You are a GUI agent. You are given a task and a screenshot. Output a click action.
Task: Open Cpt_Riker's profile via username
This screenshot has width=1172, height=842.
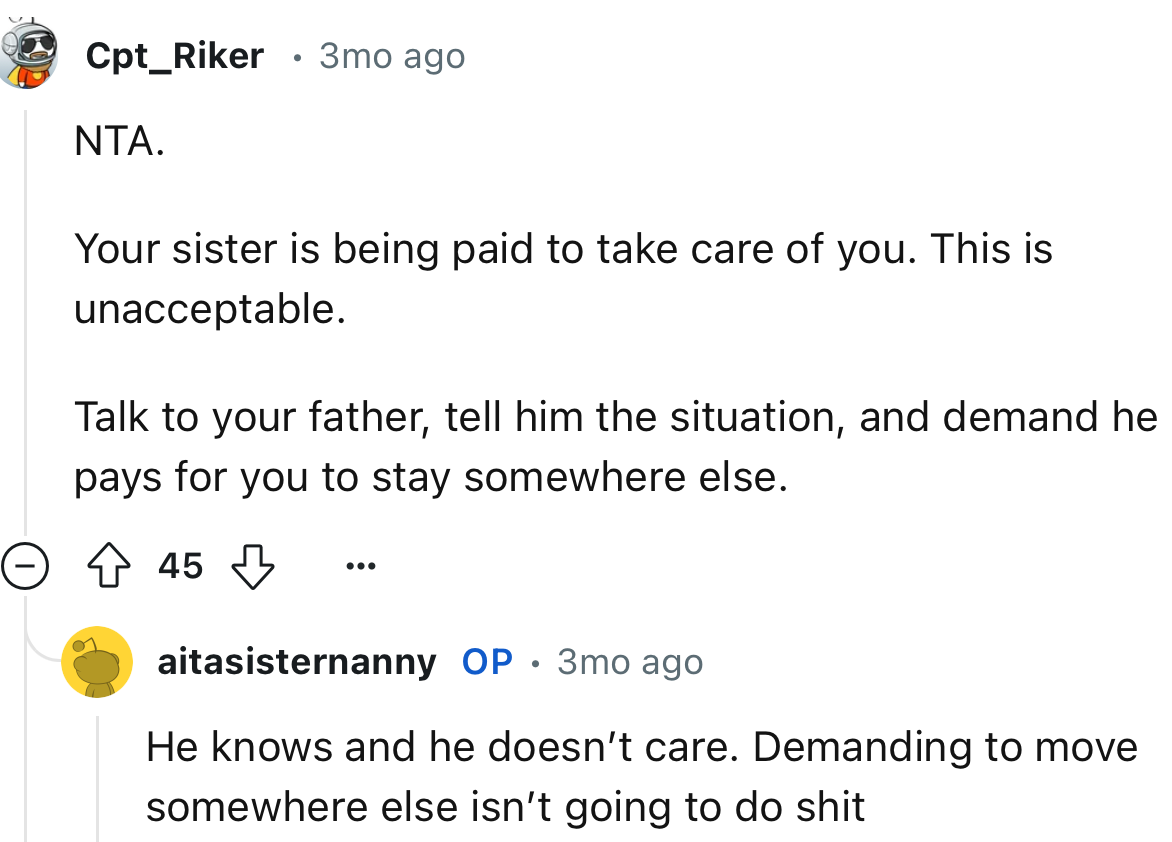coord(176,55)
